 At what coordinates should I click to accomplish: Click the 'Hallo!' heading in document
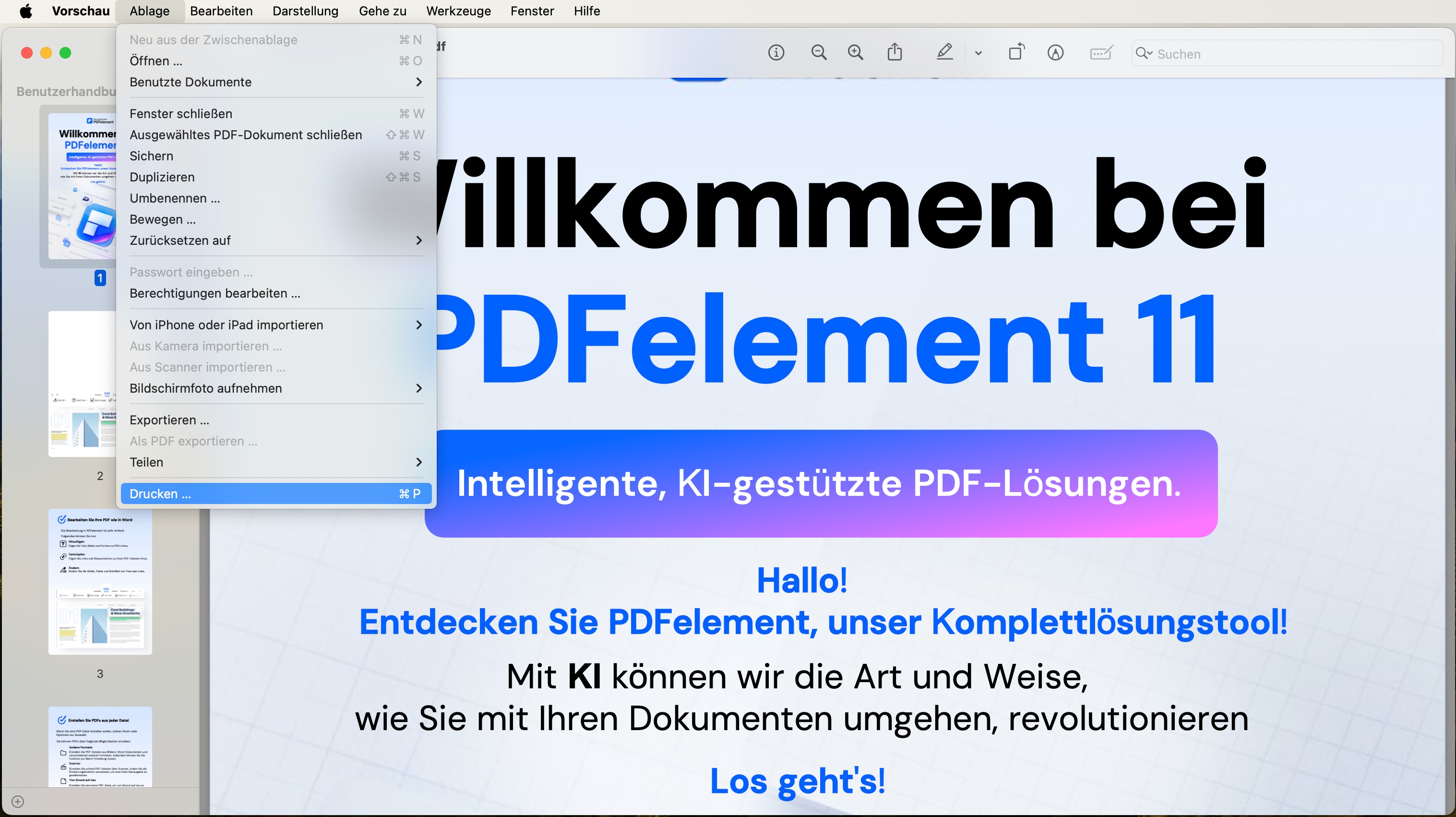coord(802,581)
